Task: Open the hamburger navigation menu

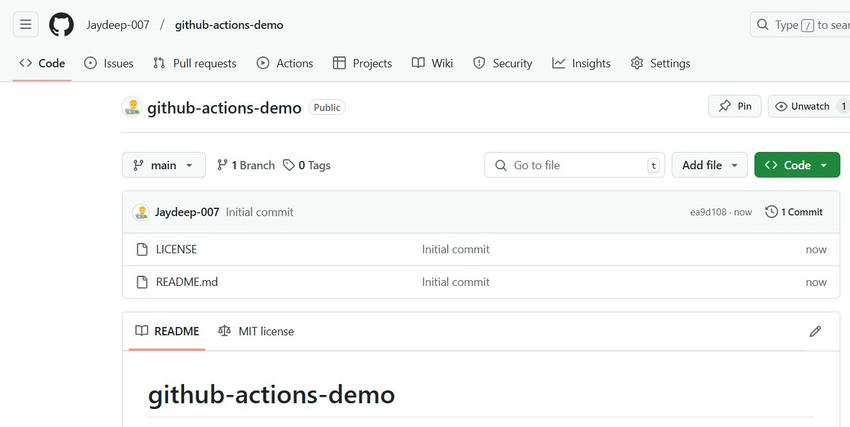Action: coord(26,25)
